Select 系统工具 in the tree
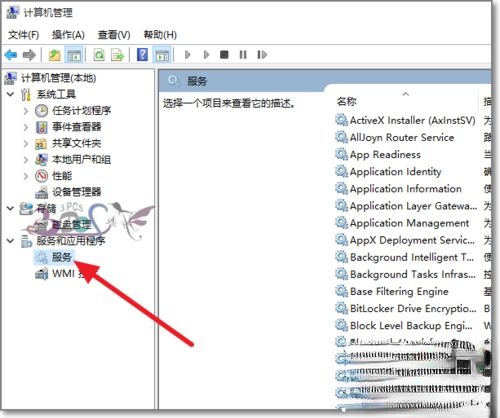Image resolution: width=500 pixels, height=418 pixels. (56, 94)
